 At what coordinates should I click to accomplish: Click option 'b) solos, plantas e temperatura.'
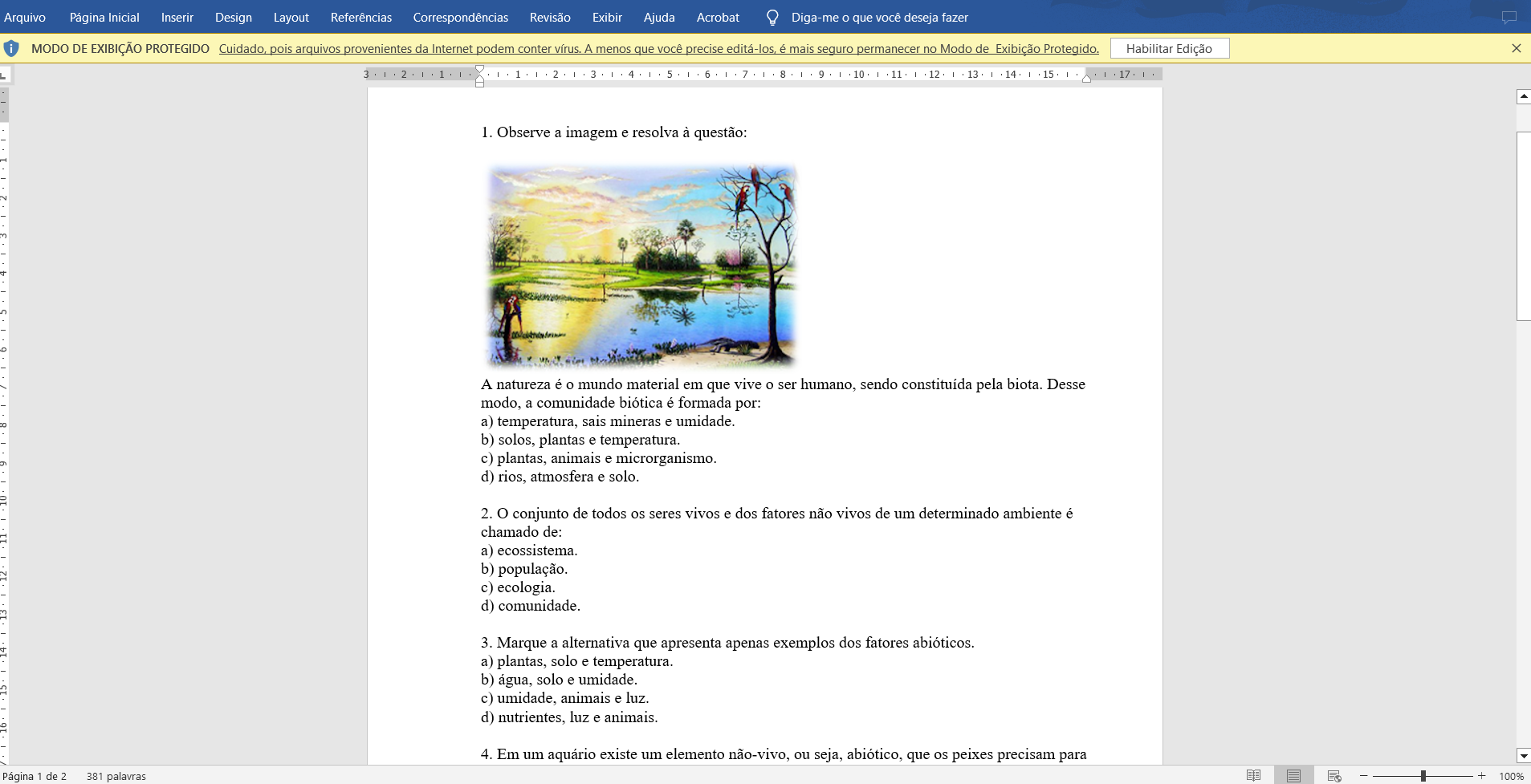click(580, 440)
